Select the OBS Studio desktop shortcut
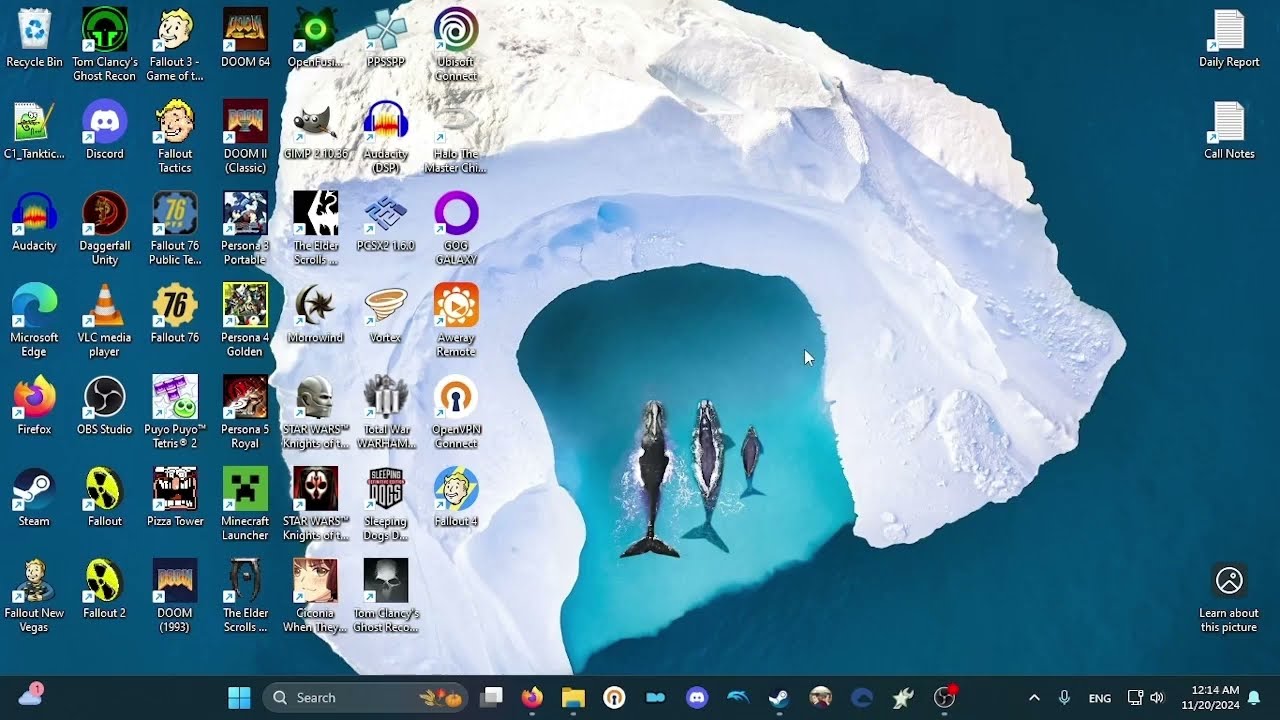Image resolution: width=1280 pixels, height=720 pixels. point(104,407)
